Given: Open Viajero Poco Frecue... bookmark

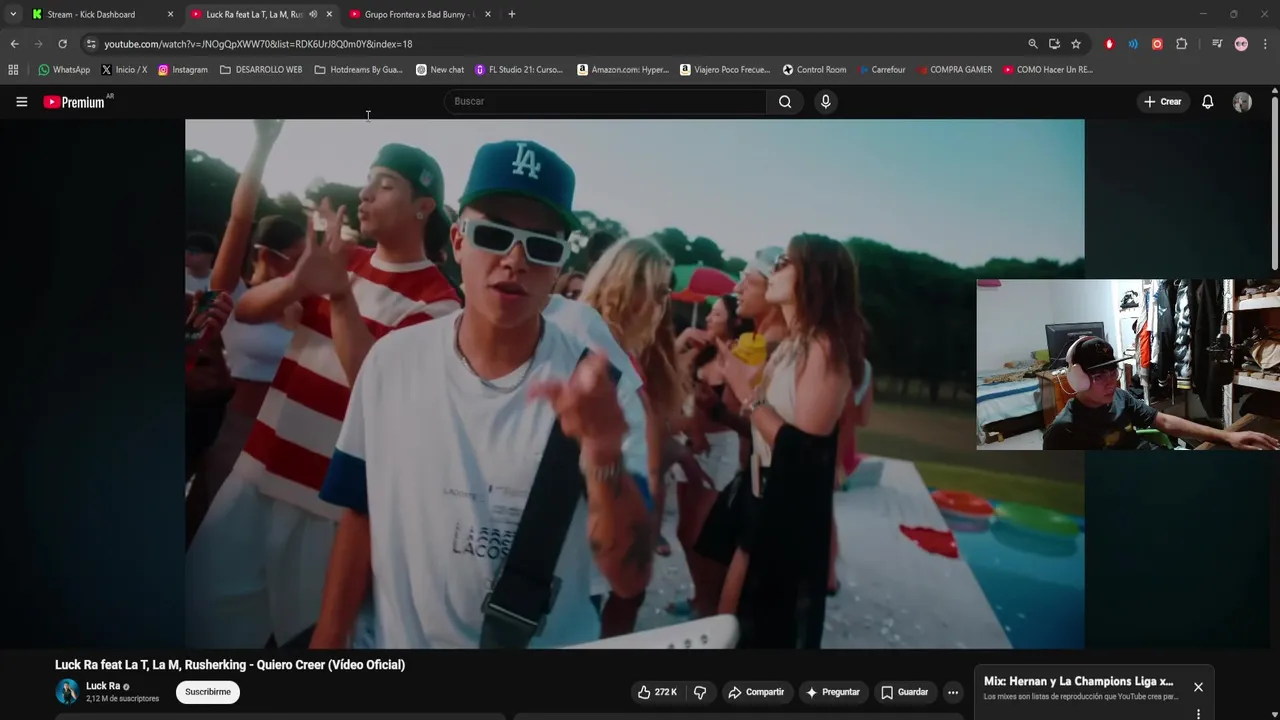Looking at the screenshot, I should click(x=726, y=70).
